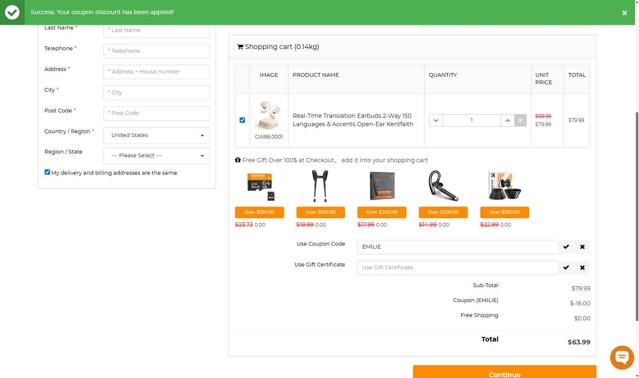Click the Telephone input field

coord(156,51)
